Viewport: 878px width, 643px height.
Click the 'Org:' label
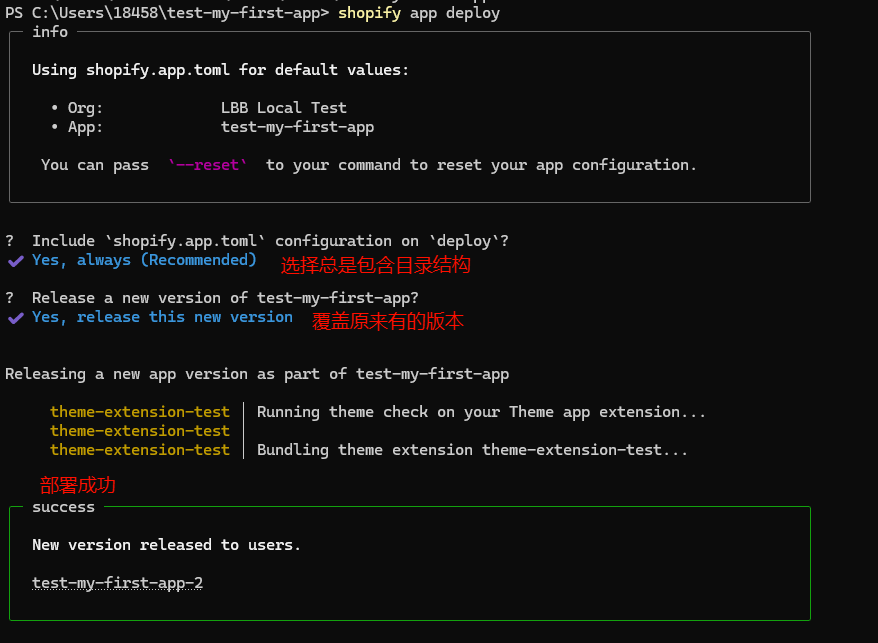click(86, 108)
